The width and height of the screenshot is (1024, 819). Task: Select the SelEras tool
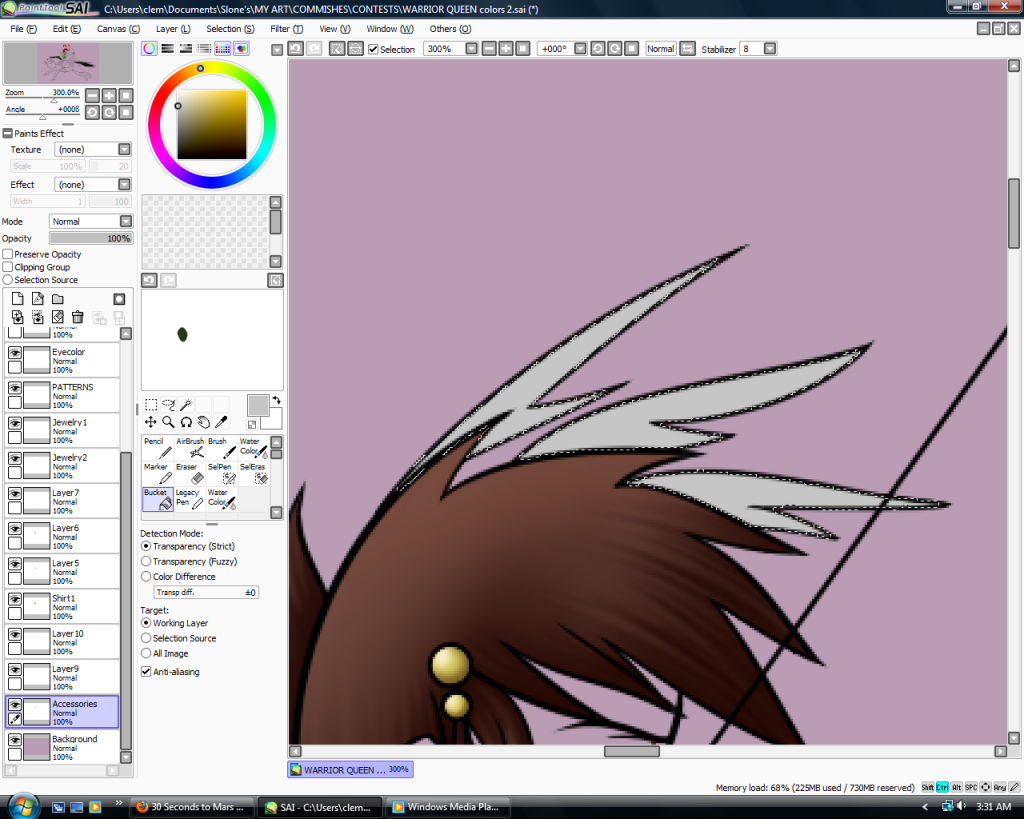pos(253,474)
